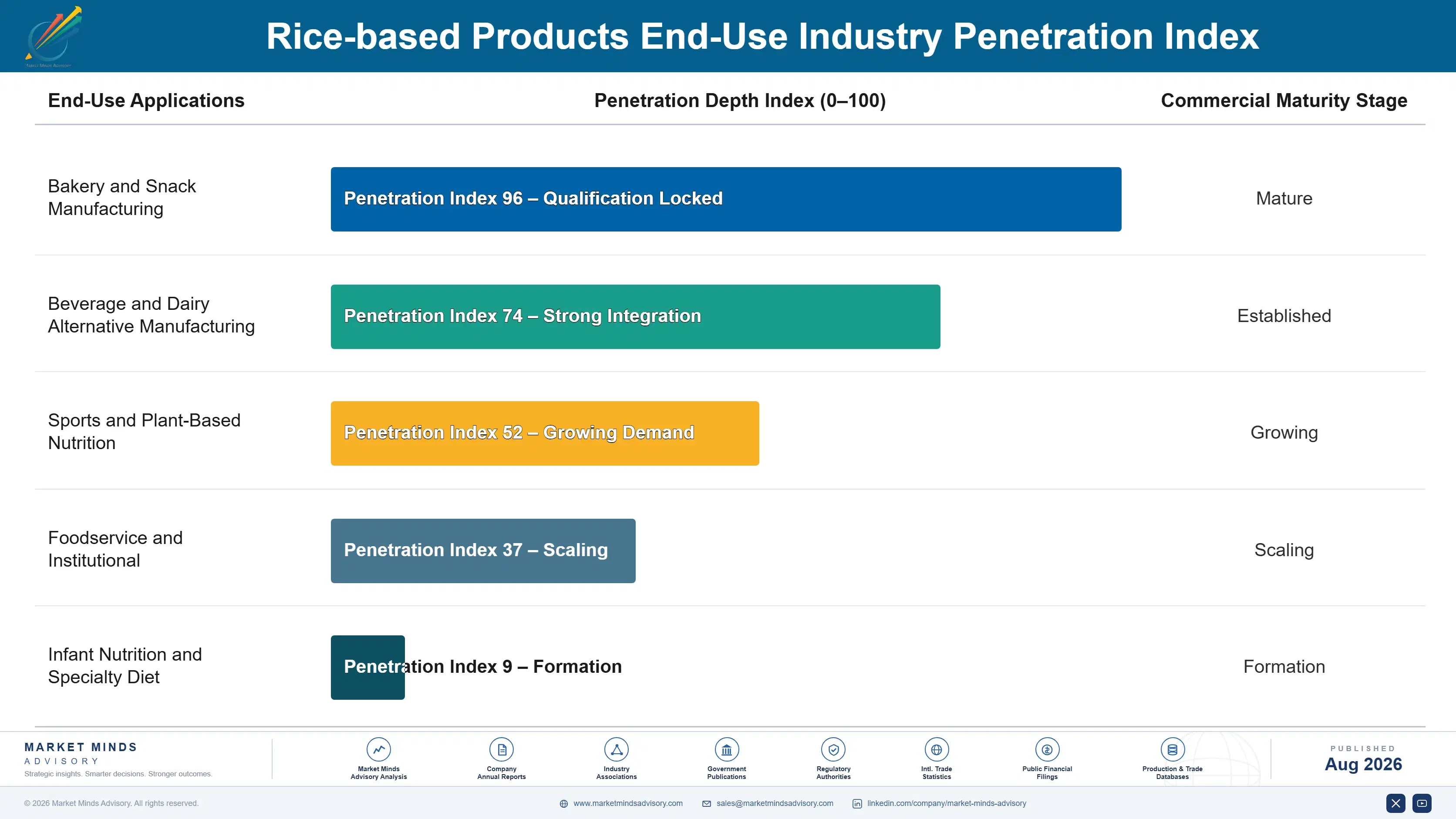
Task: Click the Industry Associations icon
Action: (616, 749)
